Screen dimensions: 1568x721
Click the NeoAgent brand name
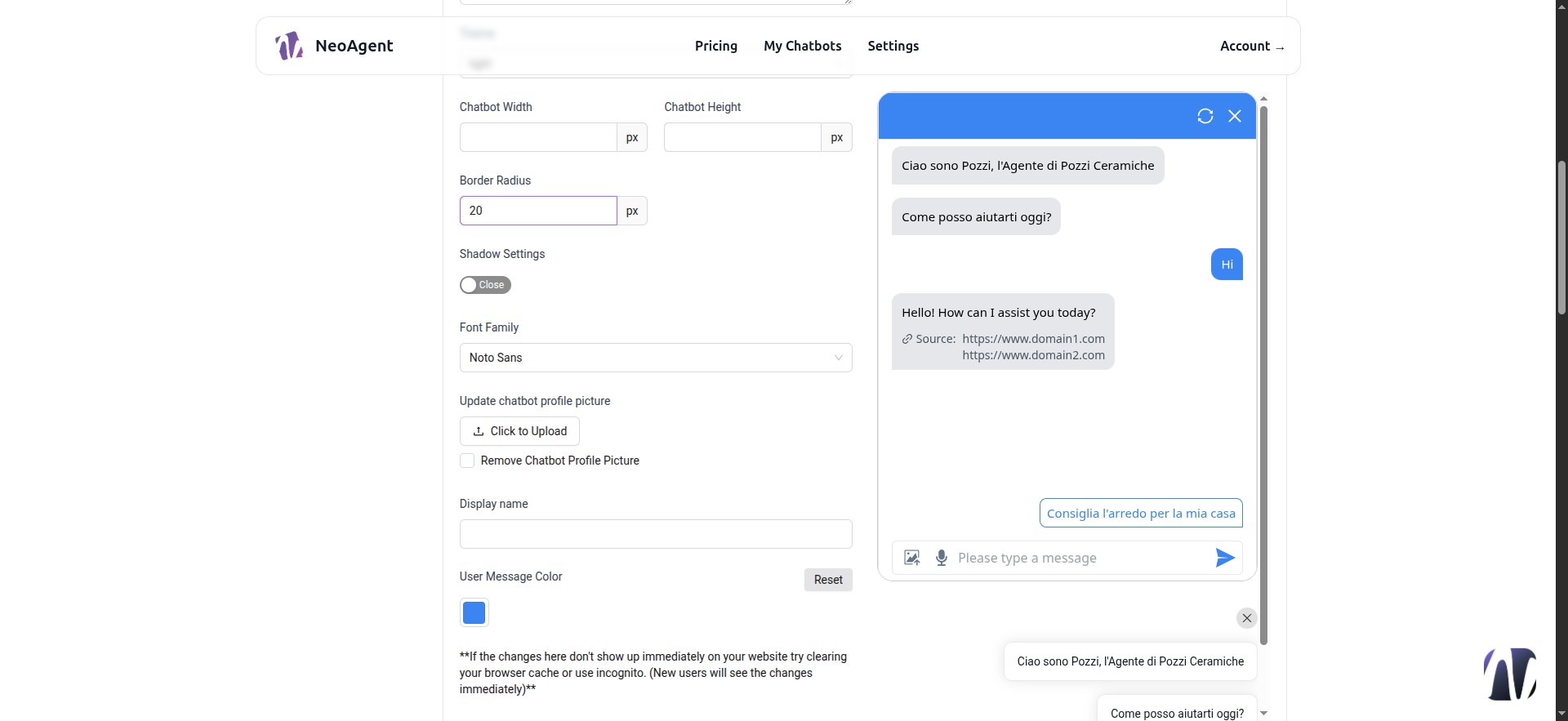click(354, 46)
